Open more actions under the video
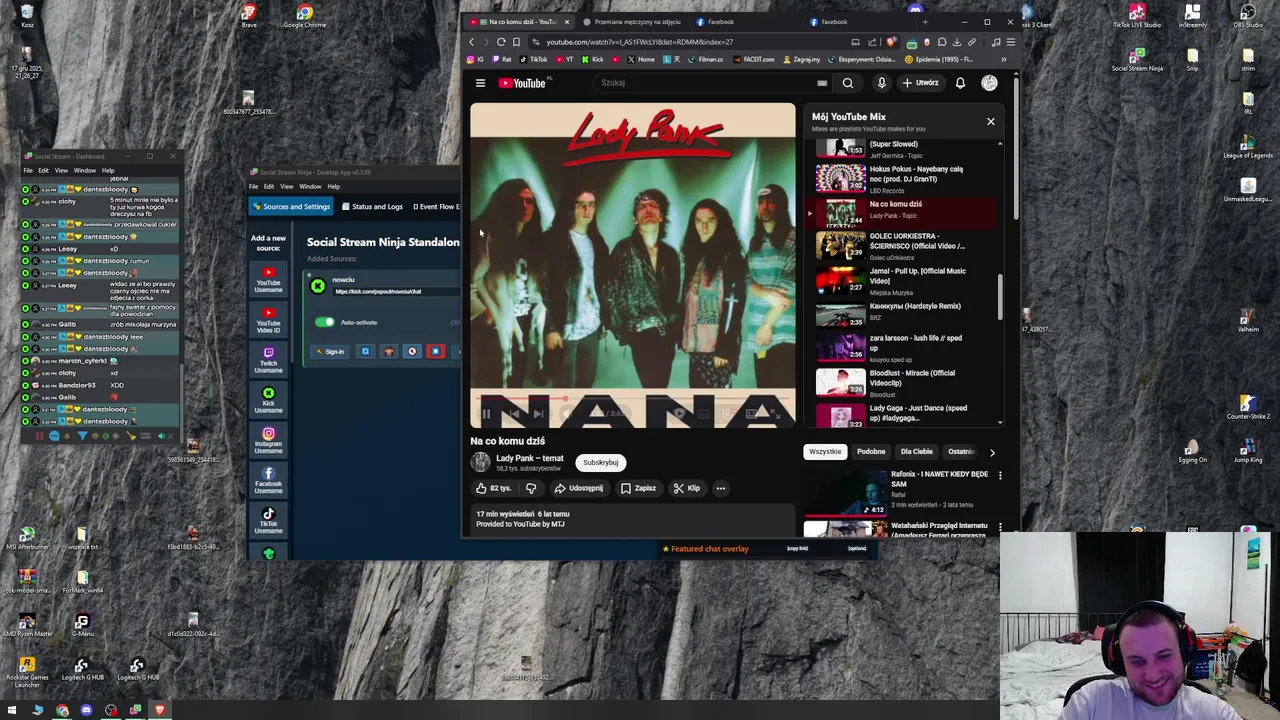The image size is (1280, 720). point(720,488)
